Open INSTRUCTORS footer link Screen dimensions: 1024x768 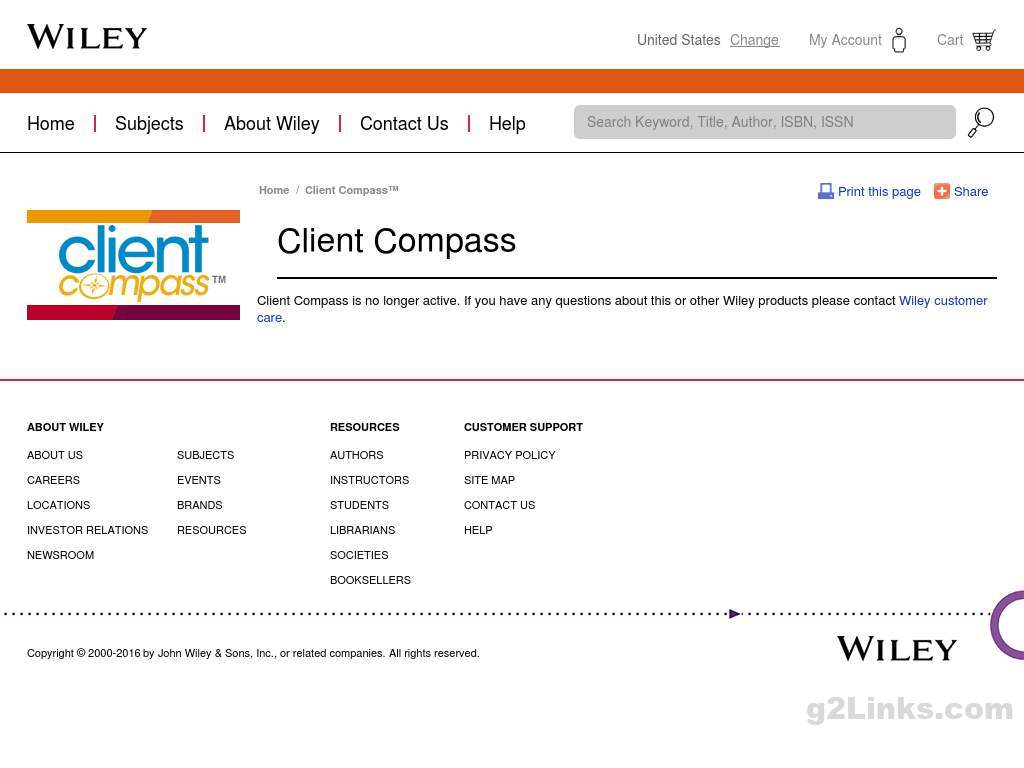tap(370, 480)
